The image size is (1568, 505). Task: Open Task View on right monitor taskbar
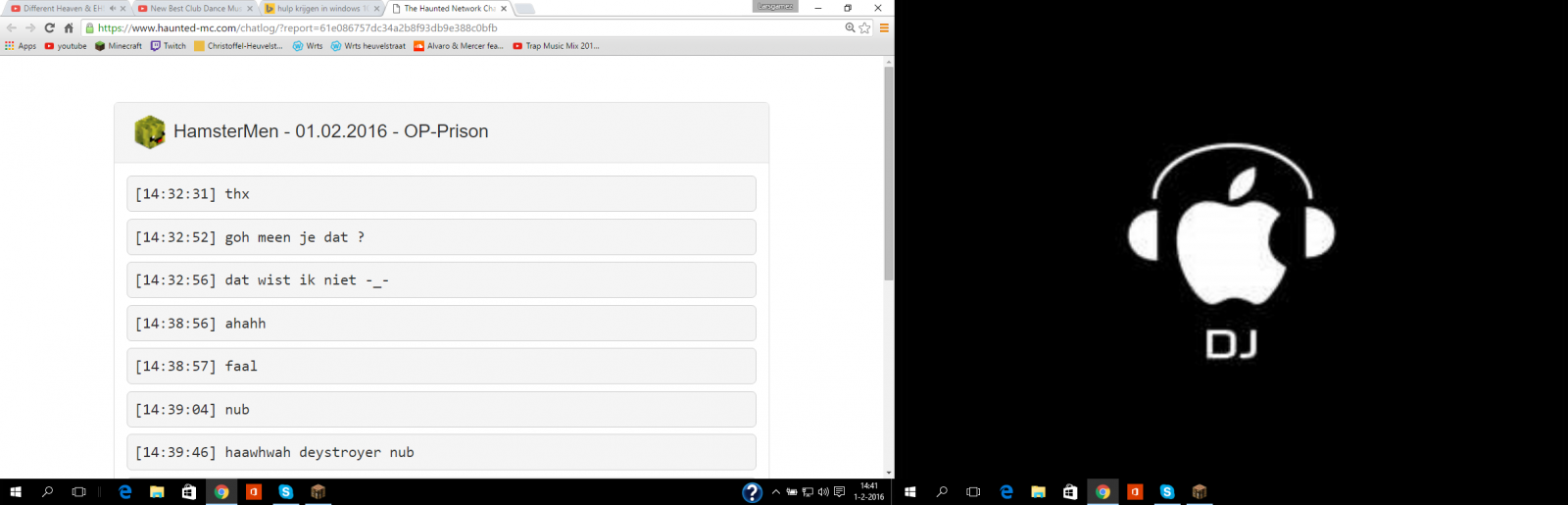coord(973,492)
